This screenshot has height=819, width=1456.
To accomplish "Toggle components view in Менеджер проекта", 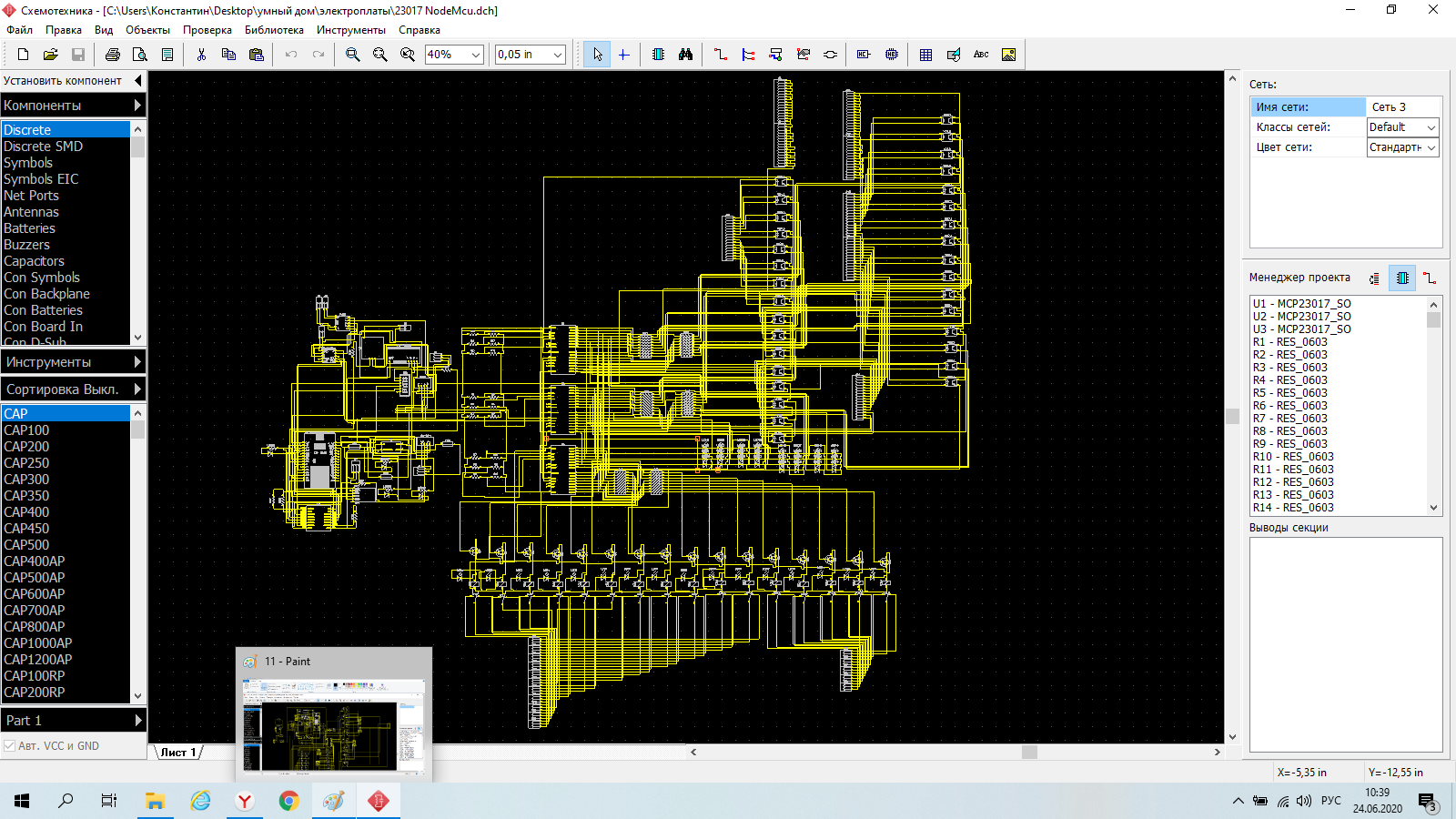I will 1402,278.
